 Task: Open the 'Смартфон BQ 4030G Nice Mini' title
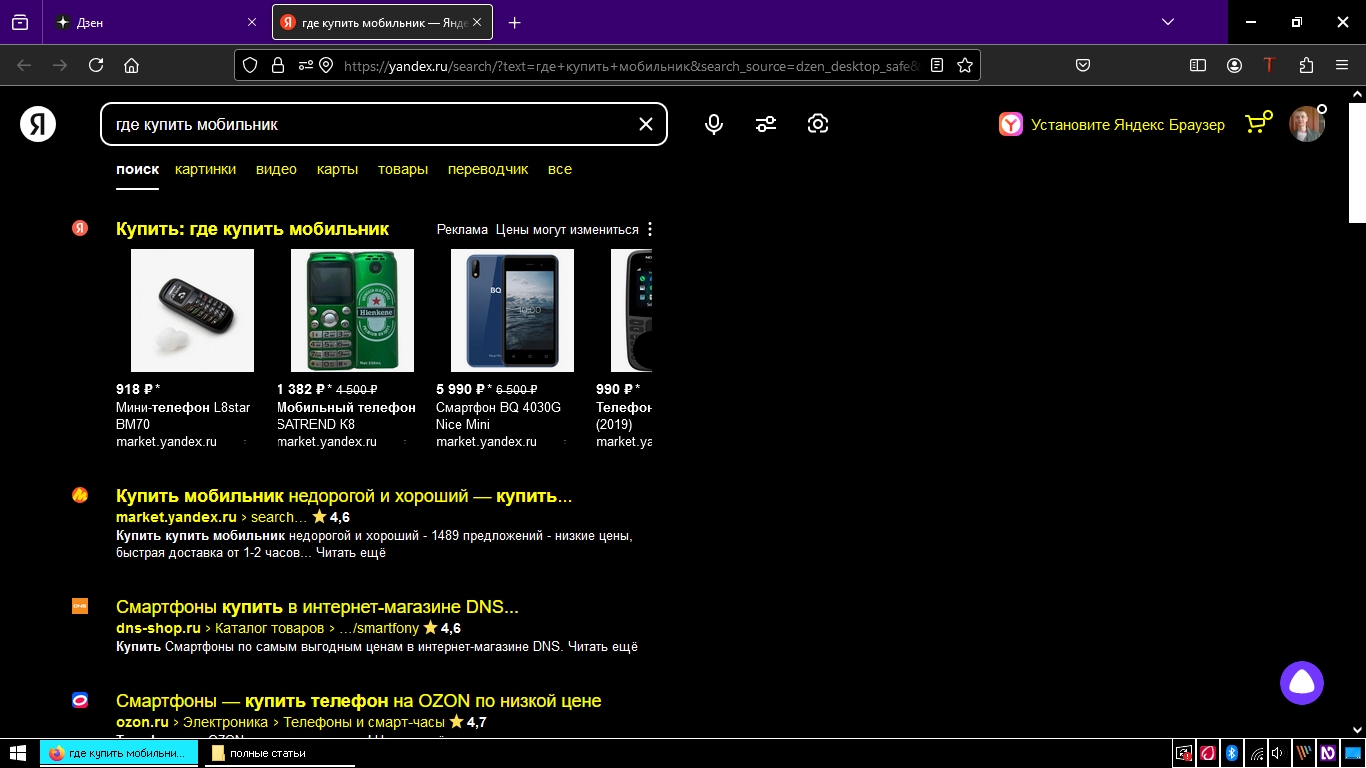(x=498, y=416)
